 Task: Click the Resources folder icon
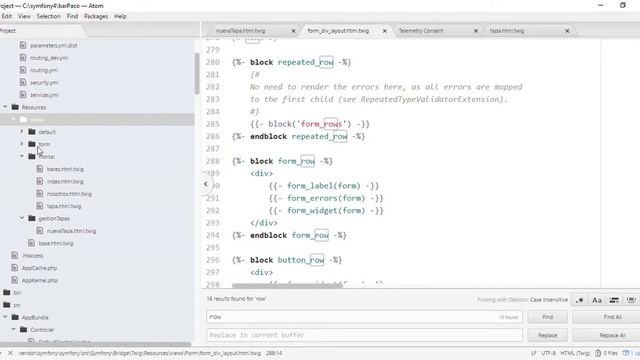click(15, 107)
